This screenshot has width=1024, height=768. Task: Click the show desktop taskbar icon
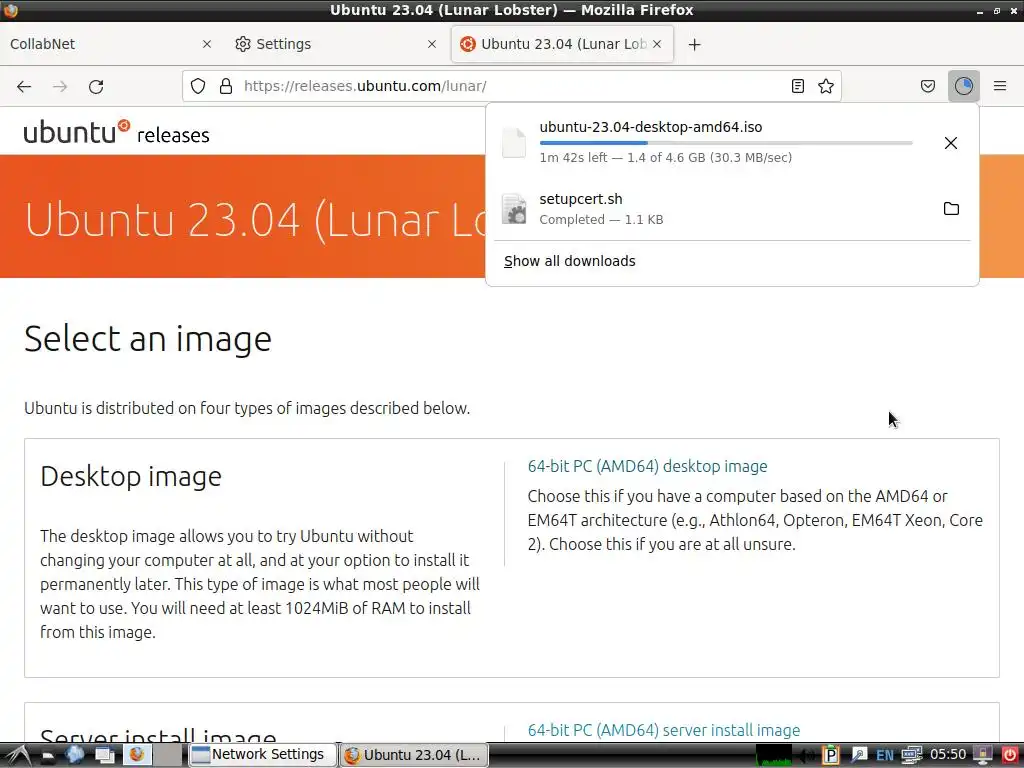point(104,755)
